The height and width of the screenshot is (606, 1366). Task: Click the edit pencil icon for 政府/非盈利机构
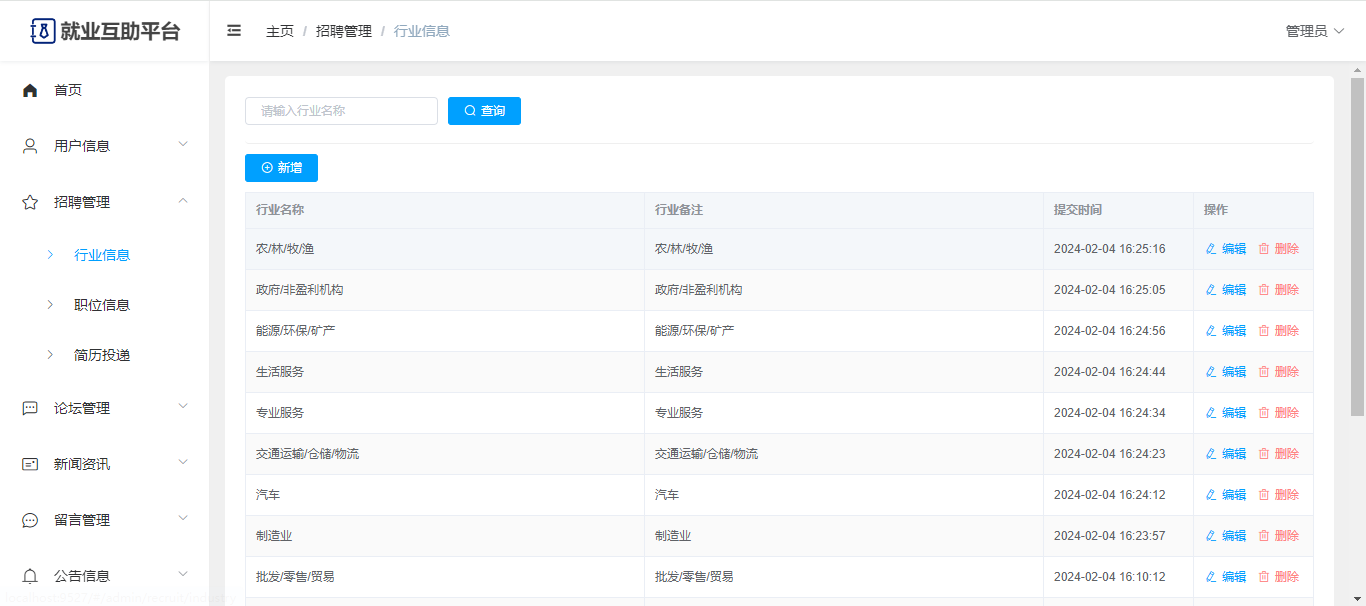point(1211,290)
